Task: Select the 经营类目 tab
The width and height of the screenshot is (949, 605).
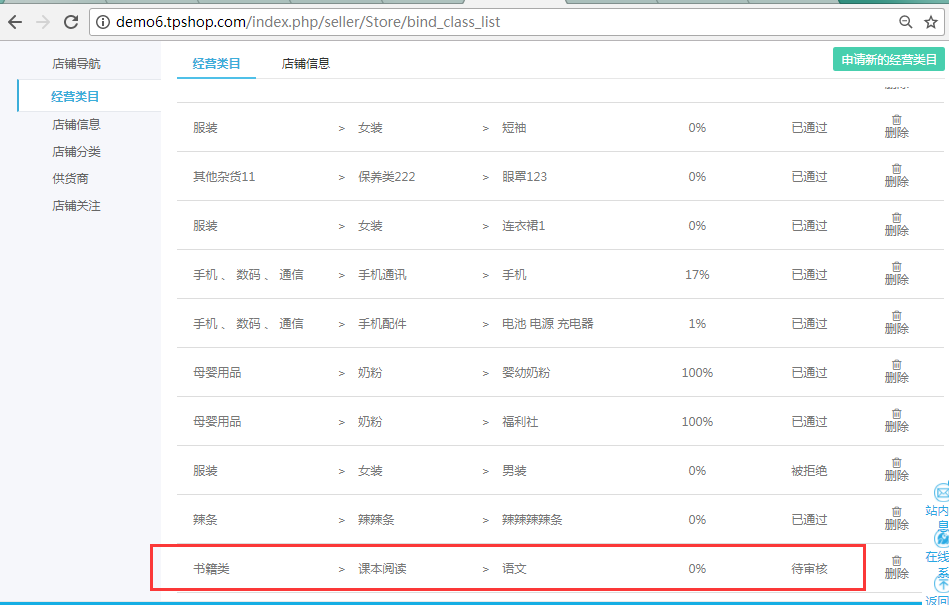Action: pyautogui.click(x=216, y=64)
